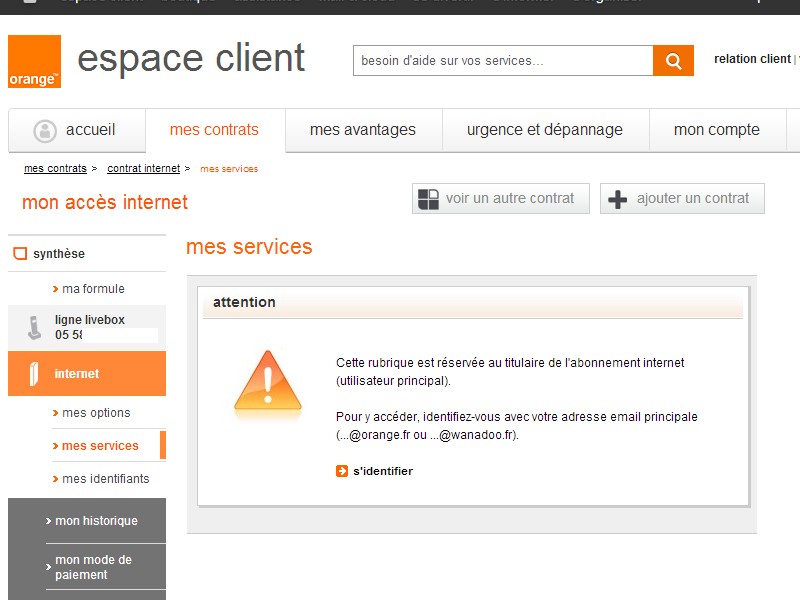
Task: Click the orange arrow beside s'identifier
Action: [x=342, y=471]
